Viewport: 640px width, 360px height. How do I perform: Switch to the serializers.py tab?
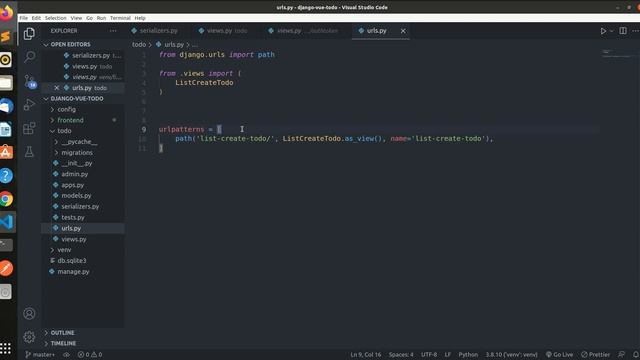tap(158, 31)
